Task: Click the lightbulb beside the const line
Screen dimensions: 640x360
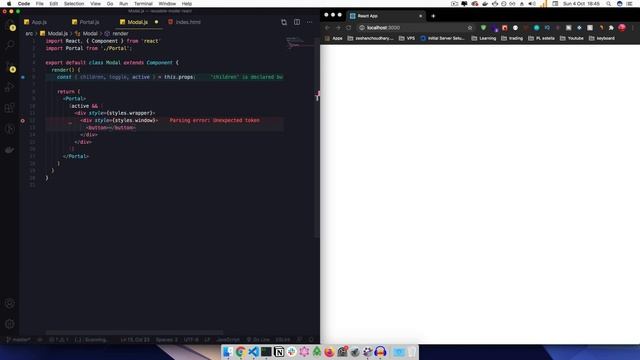Action: pyautogui.click(x=22, y=77)
